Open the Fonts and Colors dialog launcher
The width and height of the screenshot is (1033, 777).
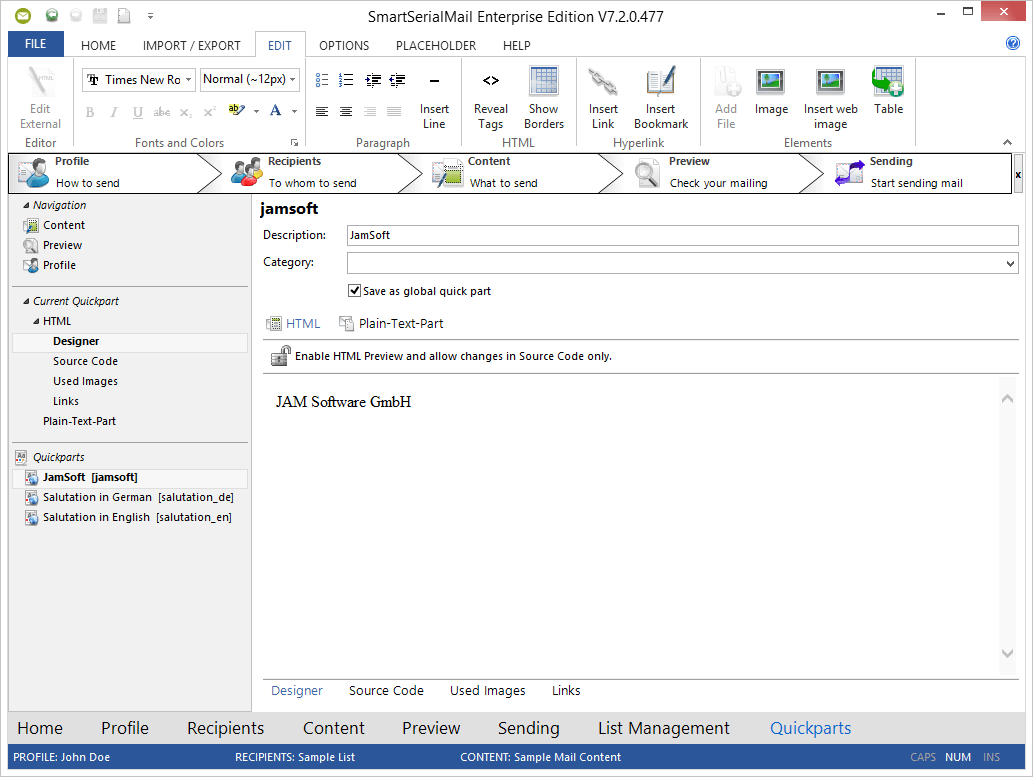(294, 143)
